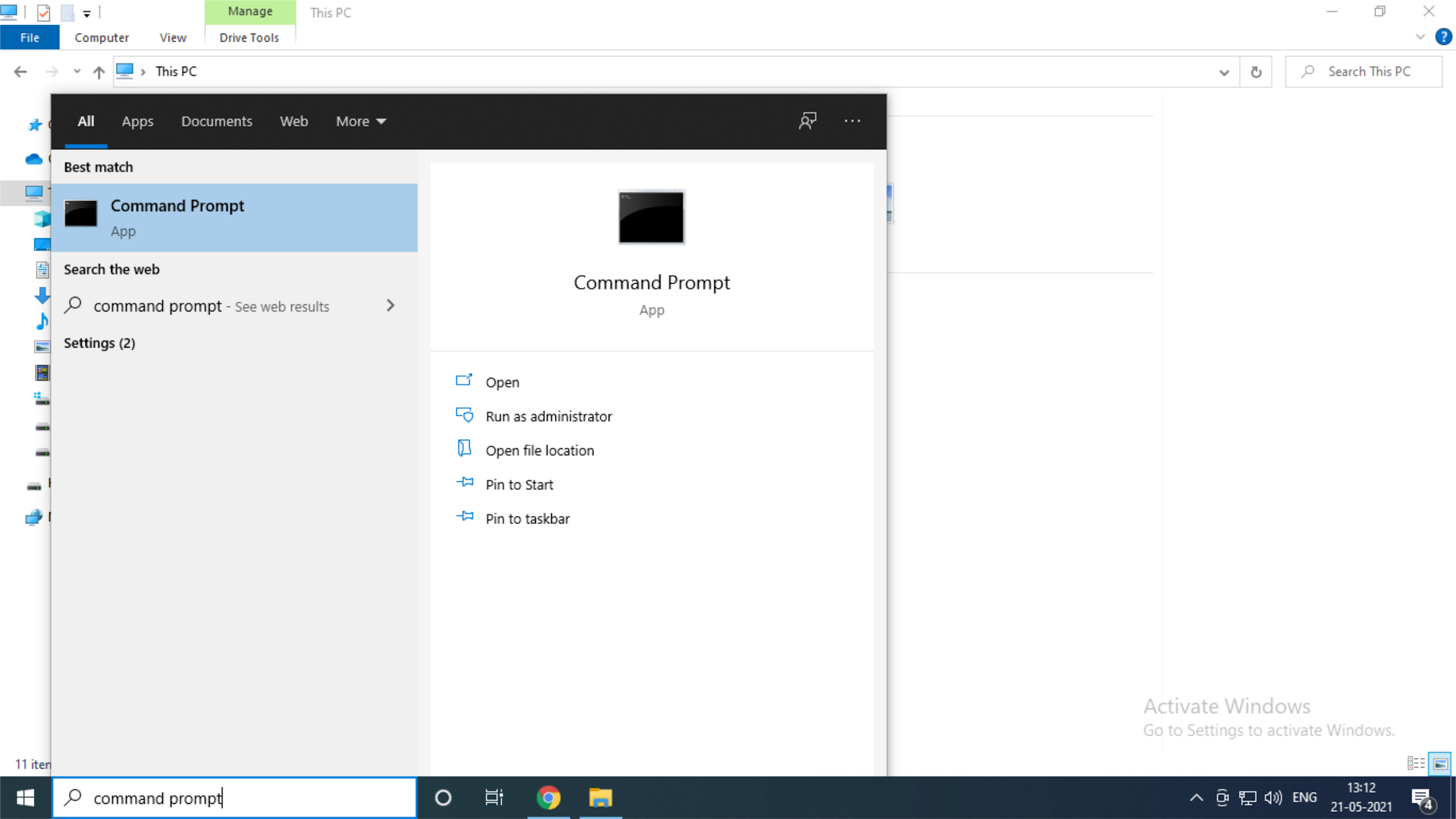1456x819 pixels.
Task: Open Google Chrome from the taskbar
Action: (548, 797)
